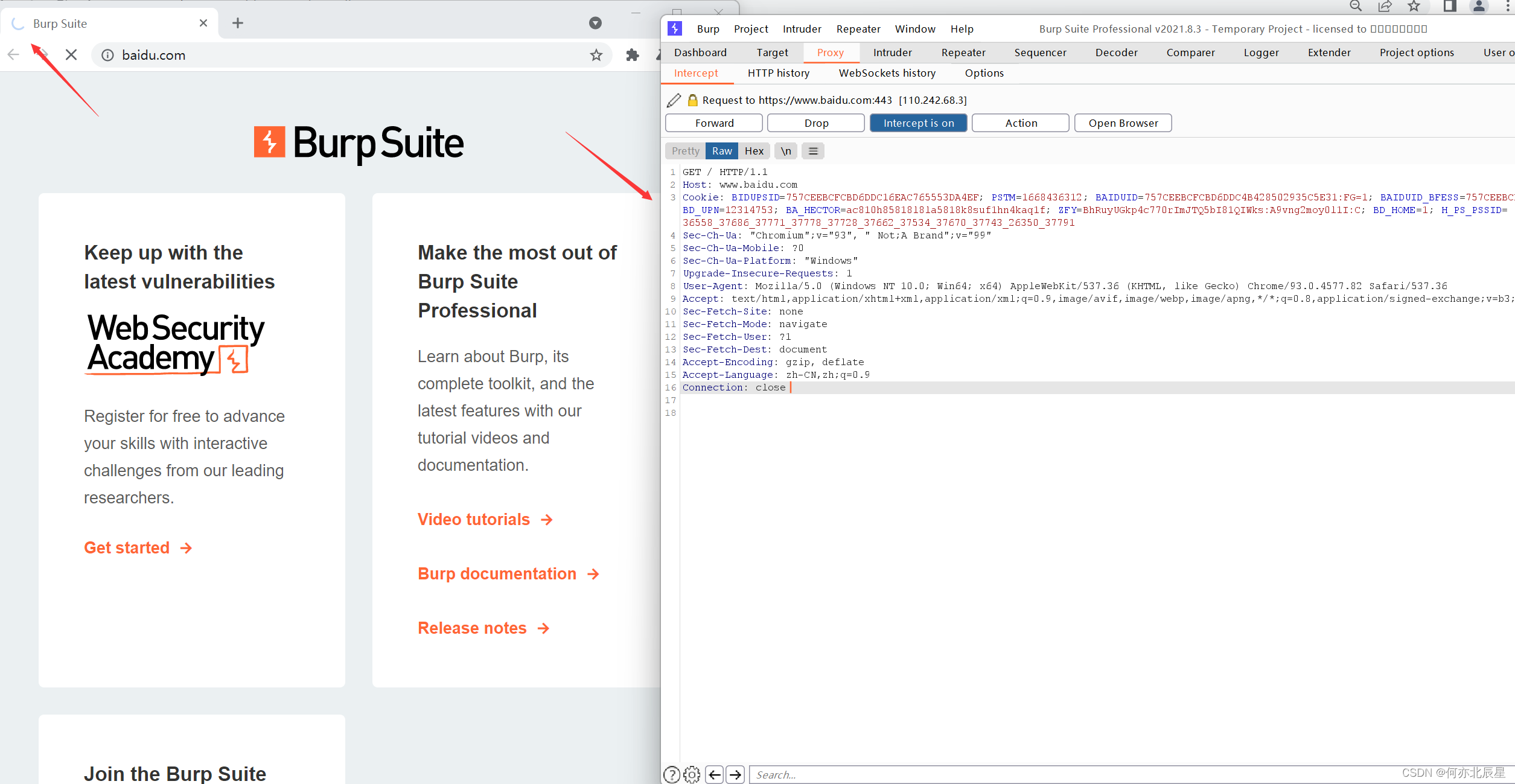
Task: Click the Host: www.baidu.com line
Action: [740, 185]
